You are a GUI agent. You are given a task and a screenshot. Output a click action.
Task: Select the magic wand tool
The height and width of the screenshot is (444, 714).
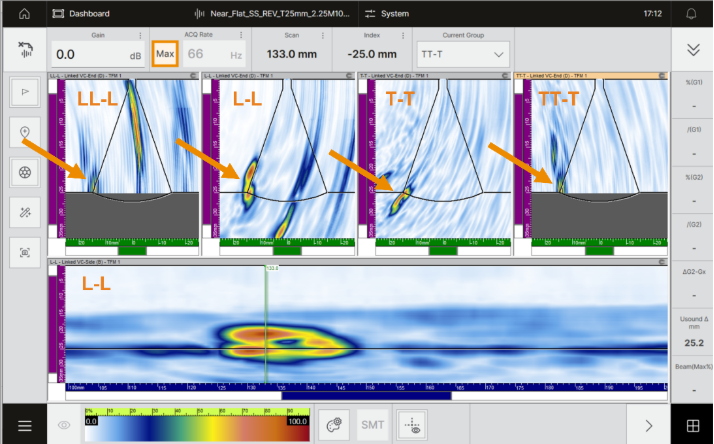24,212
